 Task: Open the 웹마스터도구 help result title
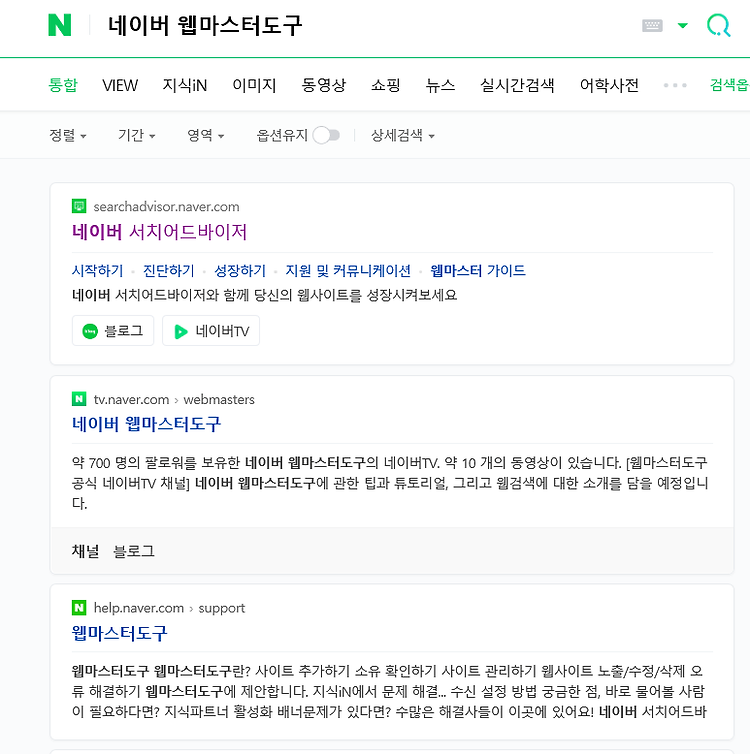tap(119, 633)
